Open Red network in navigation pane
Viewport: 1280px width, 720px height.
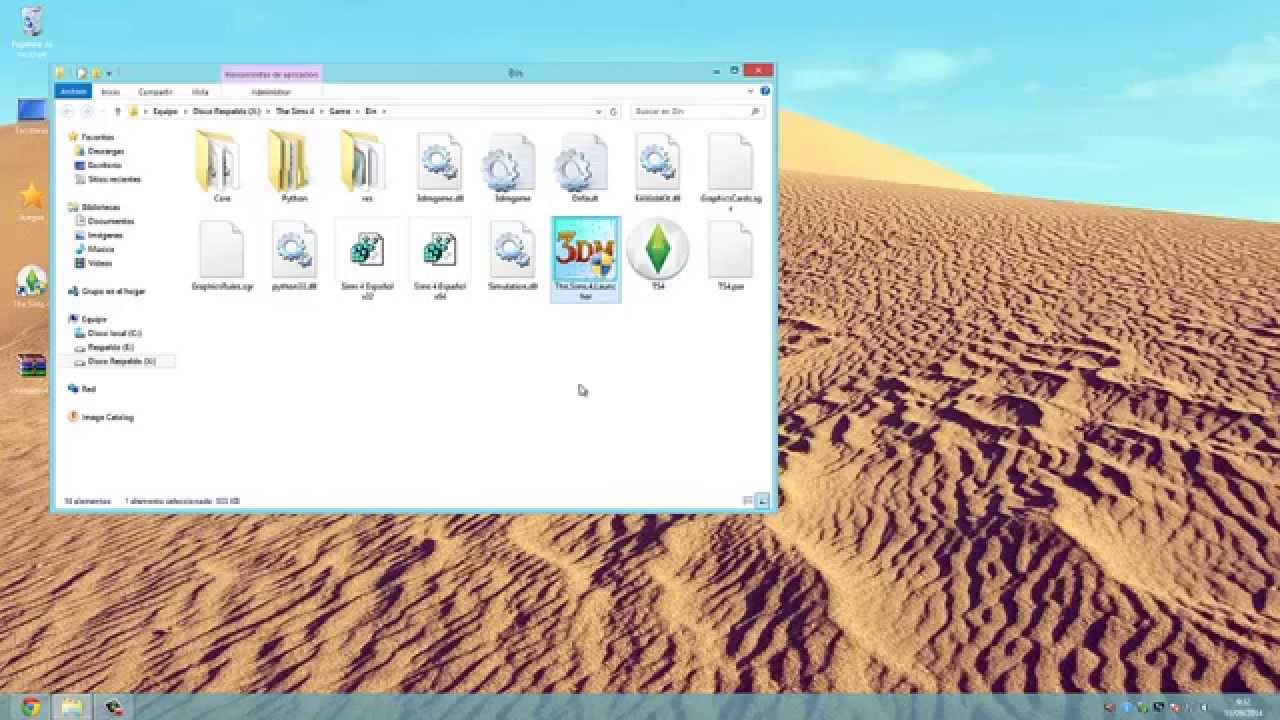click(82, 389)
